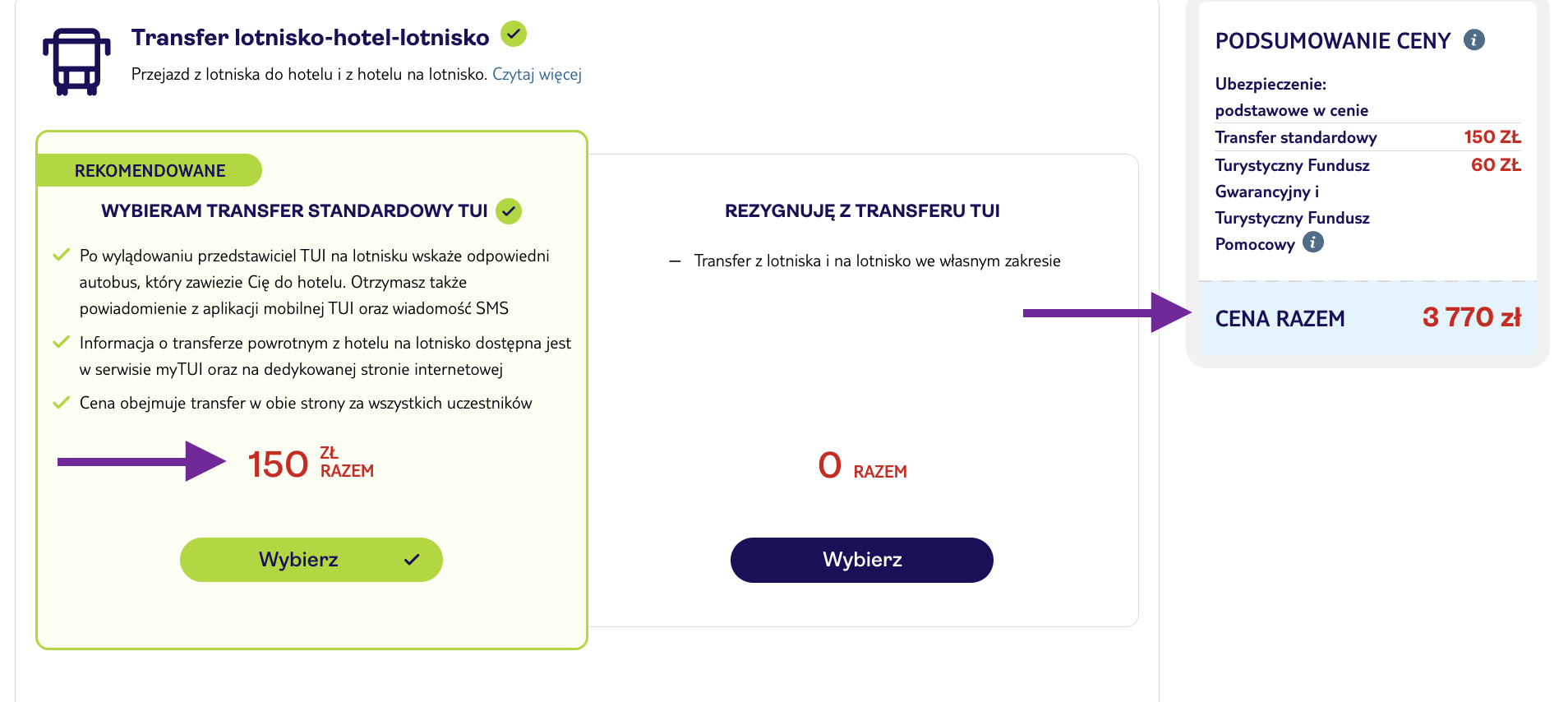Click checkmark icon on WYBIERAM TRANSFER STANDARDOWY
1568x702 pixels.
pos(508,211)
